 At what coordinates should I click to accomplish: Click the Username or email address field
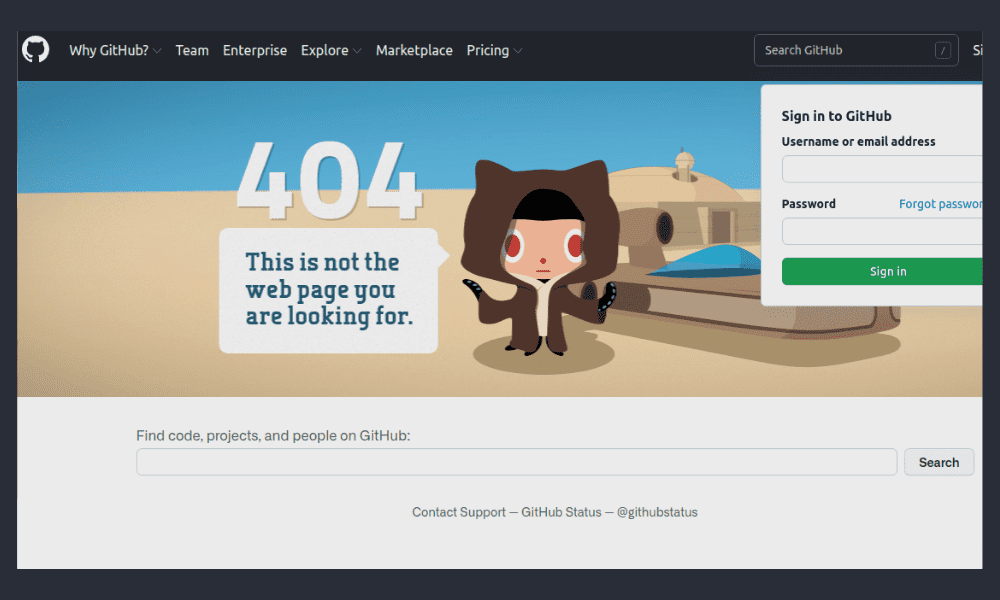point(882,169)
